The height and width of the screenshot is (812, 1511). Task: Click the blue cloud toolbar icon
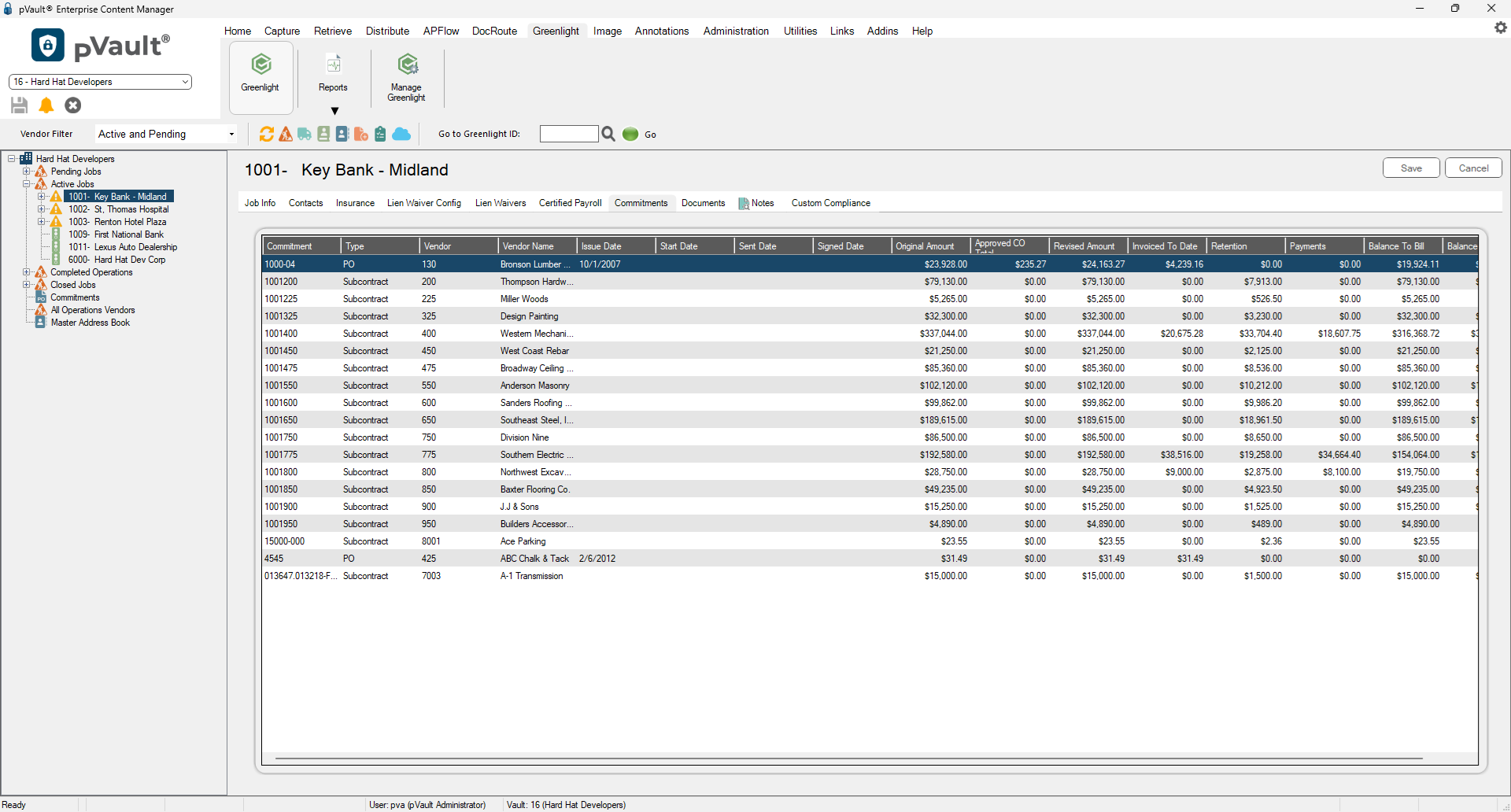[401, 135]
